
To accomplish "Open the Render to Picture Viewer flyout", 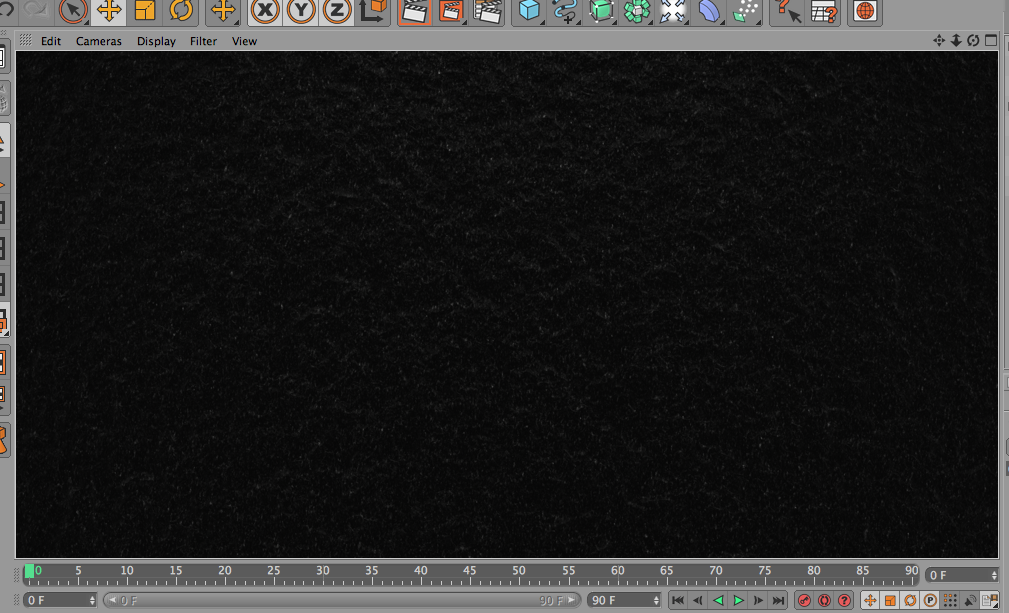I will [x=451, y=11].
